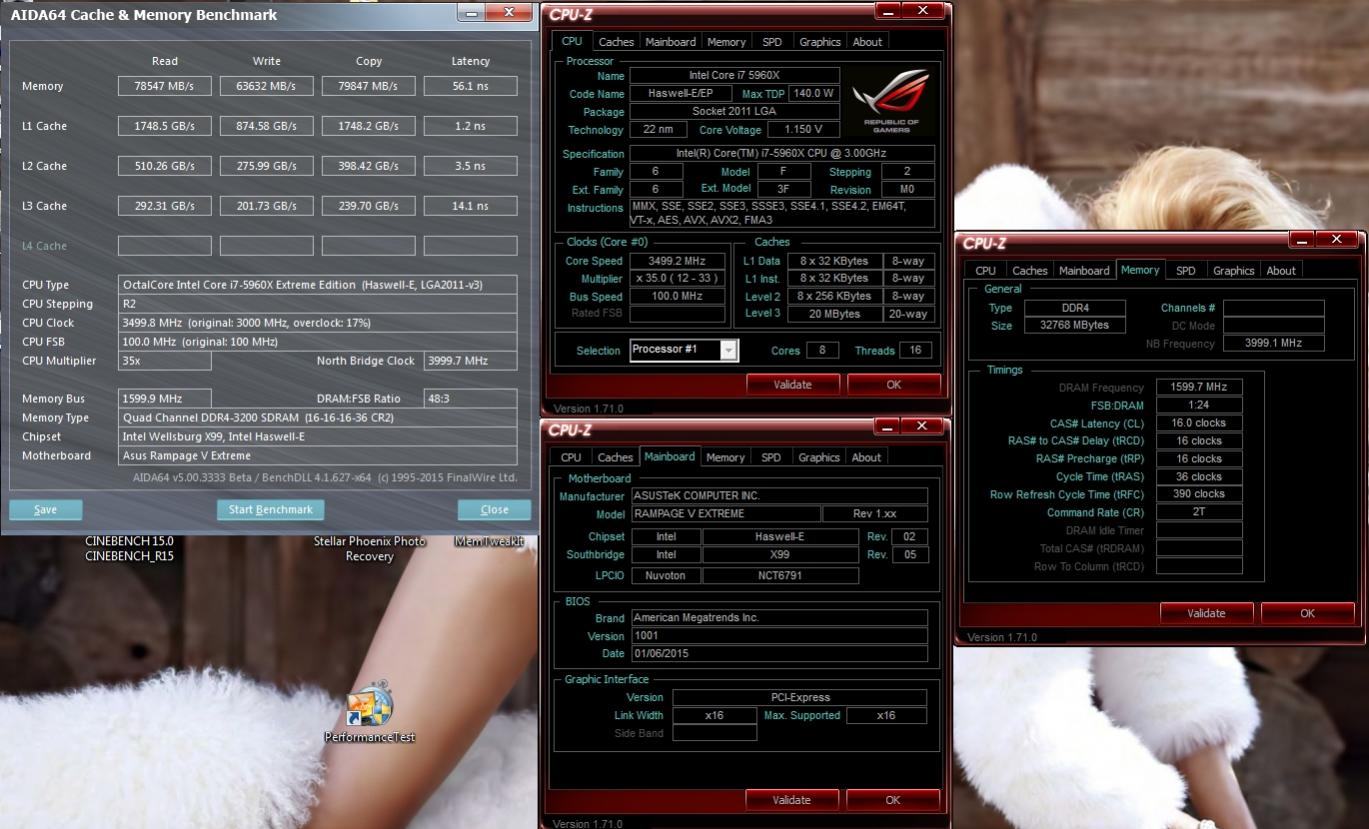Open About tab in top CPU-Z window

pyautogui.click(x=867, y=42)
